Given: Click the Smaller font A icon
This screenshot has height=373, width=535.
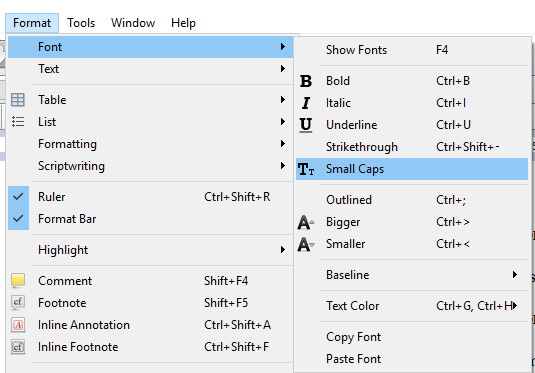Looking at the screenshot, I should pyautogui.click(x=306, y=244).
